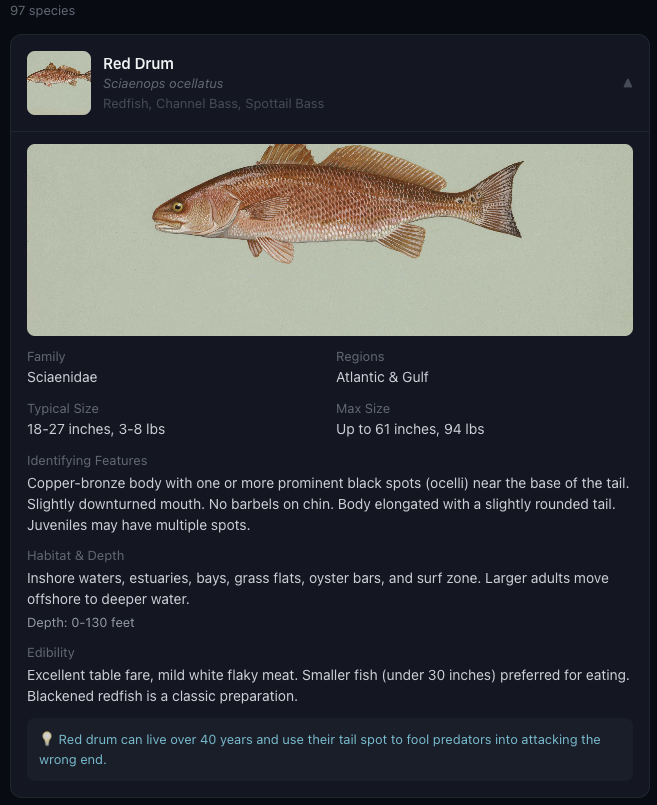Select the species name Red Drum
The width and height of the screenshot is (657, 805).
138,63
